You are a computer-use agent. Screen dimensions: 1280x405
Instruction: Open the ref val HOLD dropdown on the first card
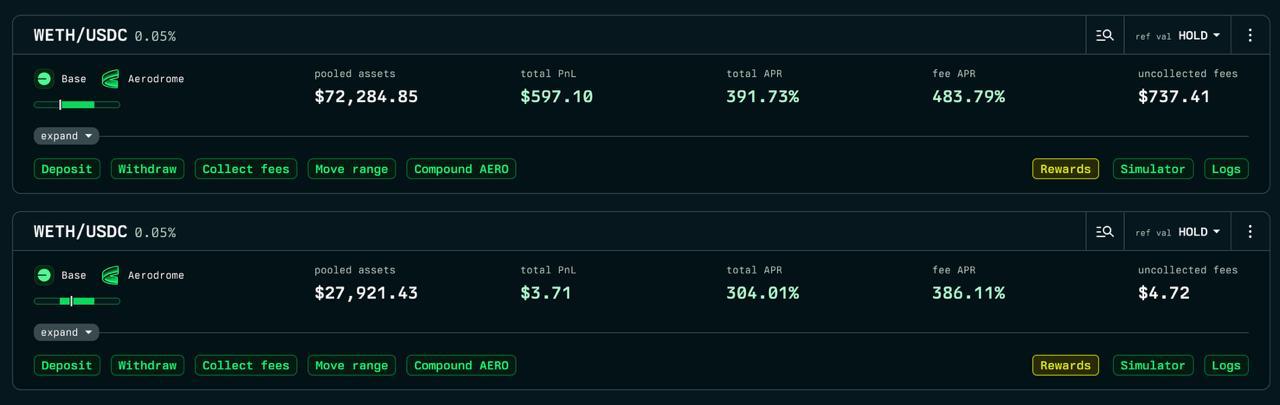point(1178,35)
